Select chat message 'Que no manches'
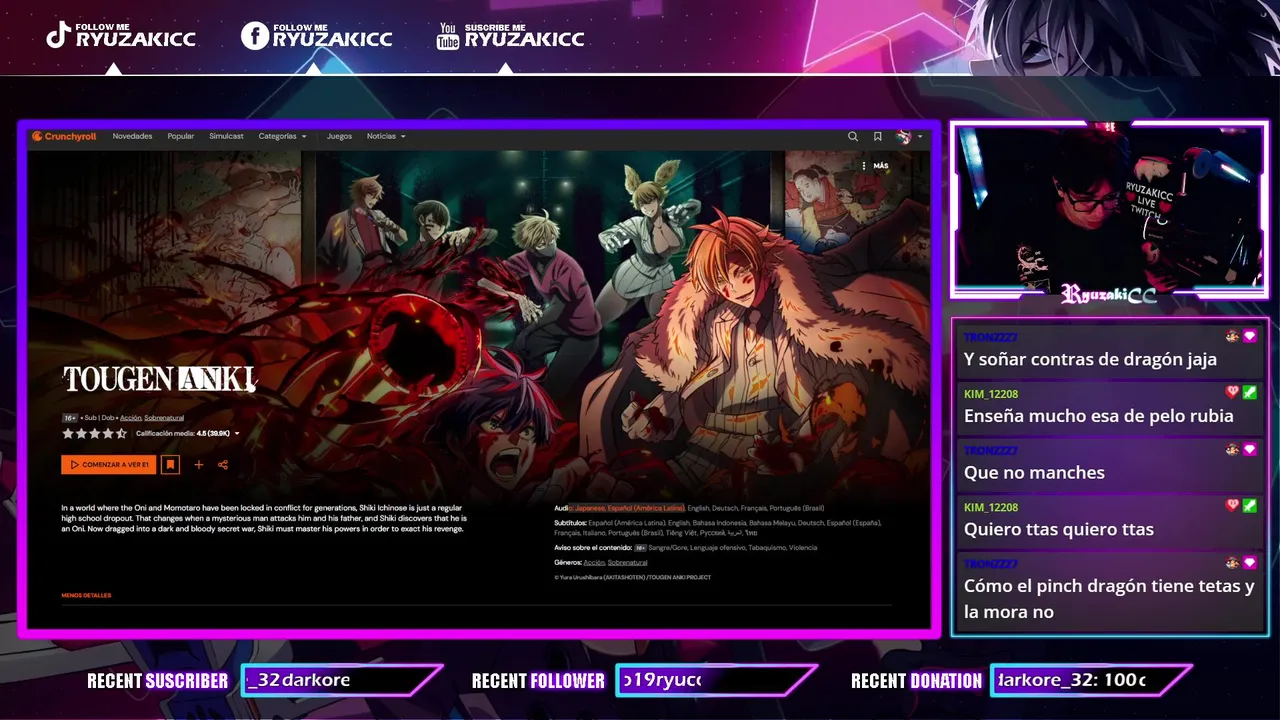 [1034, 472]
